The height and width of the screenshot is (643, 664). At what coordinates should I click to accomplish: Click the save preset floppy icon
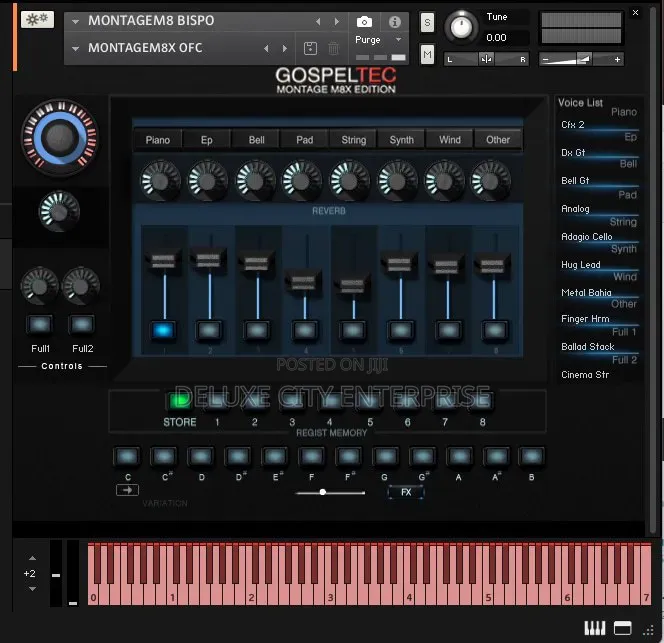[x=310, y=48]
